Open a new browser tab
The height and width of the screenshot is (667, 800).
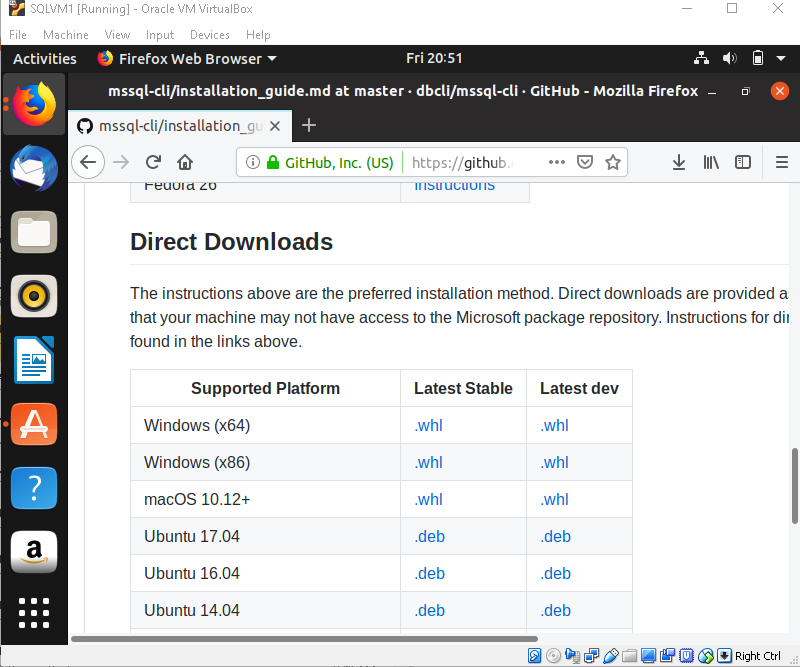click(309, 125)
